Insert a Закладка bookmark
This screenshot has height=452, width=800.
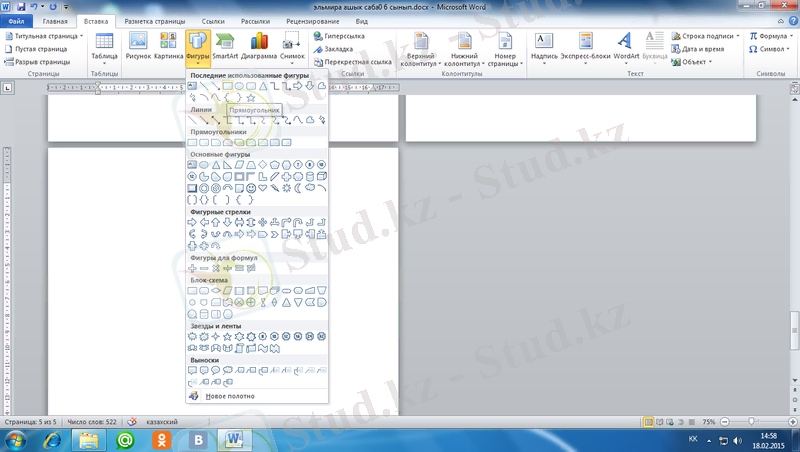pos(337,48)
